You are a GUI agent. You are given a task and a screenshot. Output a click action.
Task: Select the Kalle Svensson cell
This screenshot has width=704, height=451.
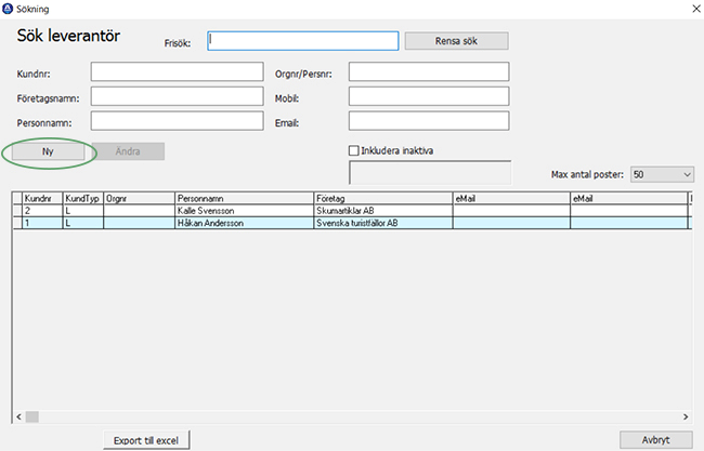click(244, 211)
